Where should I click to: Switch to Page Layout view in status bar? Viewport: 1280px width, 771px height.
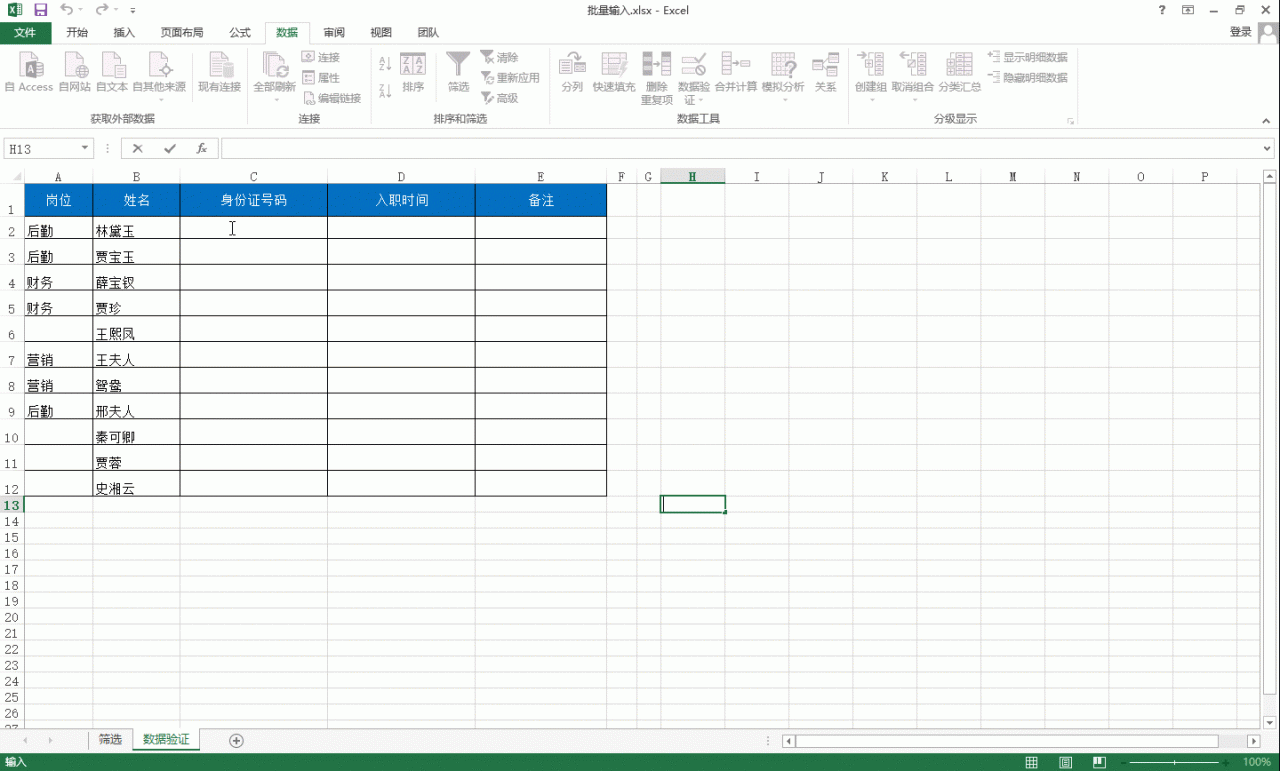[1066, 762]
